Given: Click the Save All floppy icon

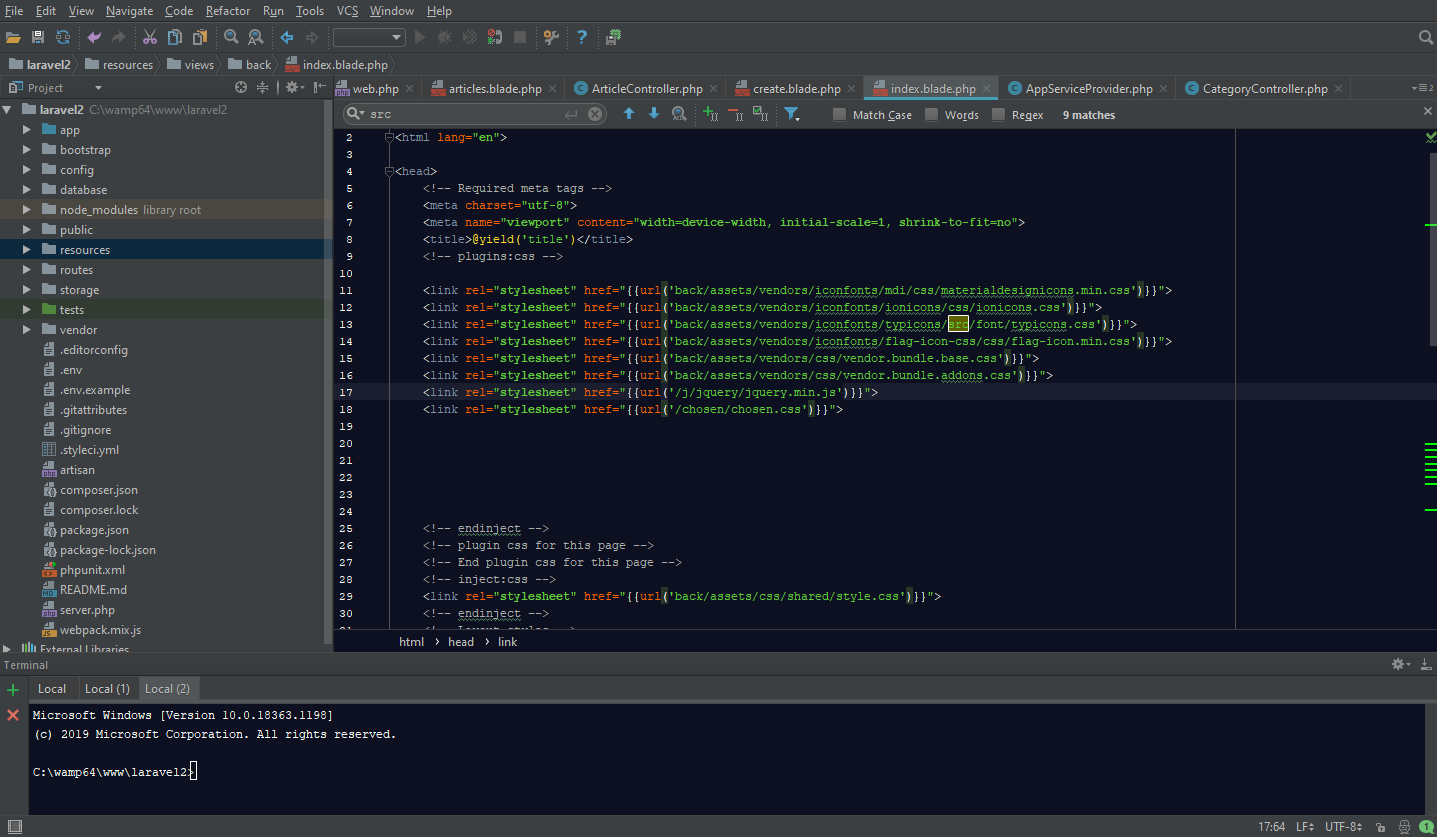Looking at the screenshot, I should (38, 37).
